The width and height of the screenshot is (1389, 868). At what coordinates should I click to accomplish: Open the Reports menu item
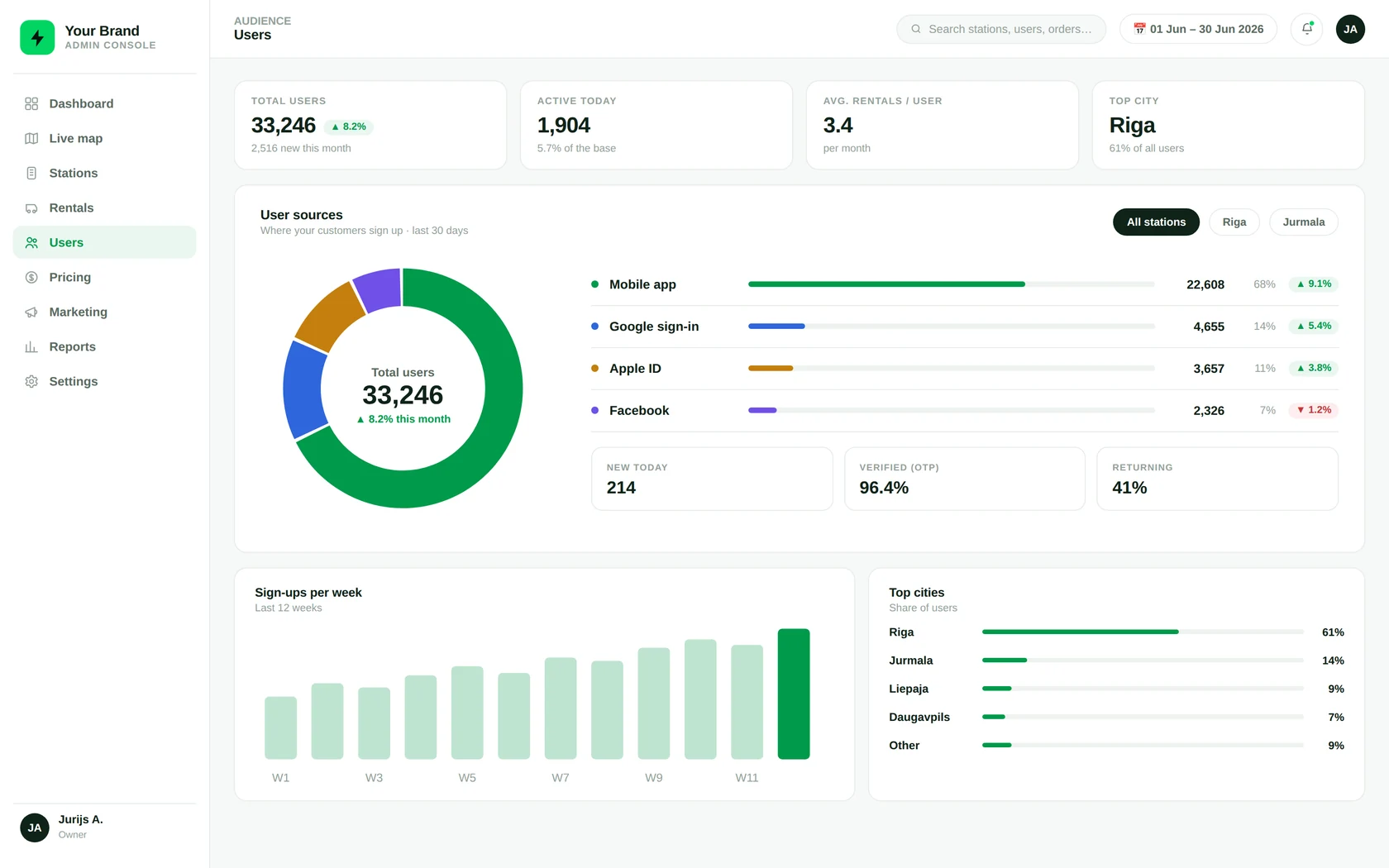click(104, 346)
